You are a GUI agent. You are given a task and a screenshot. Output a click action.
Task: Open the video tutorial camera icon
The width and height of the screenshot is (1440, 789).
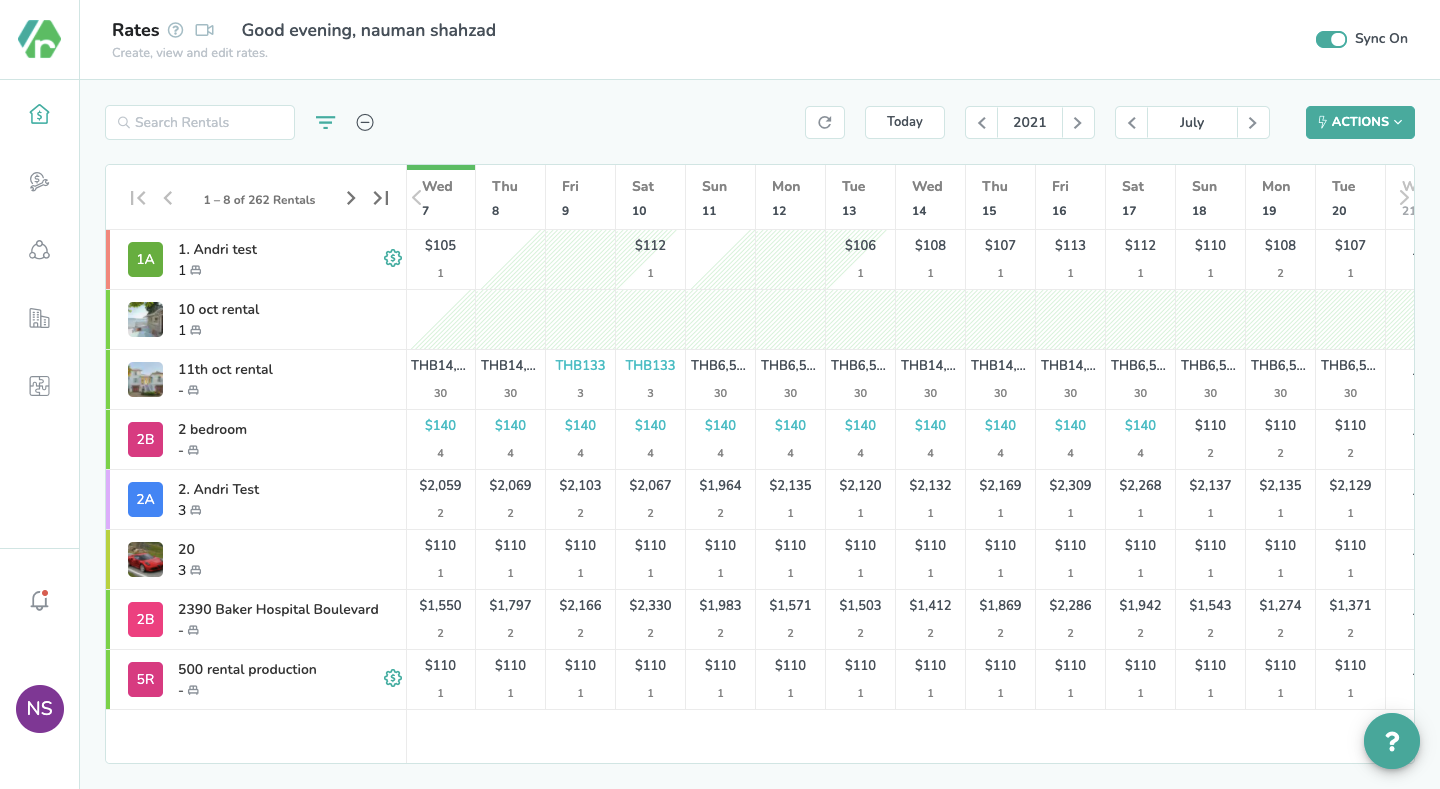click(x=205, y=30)
